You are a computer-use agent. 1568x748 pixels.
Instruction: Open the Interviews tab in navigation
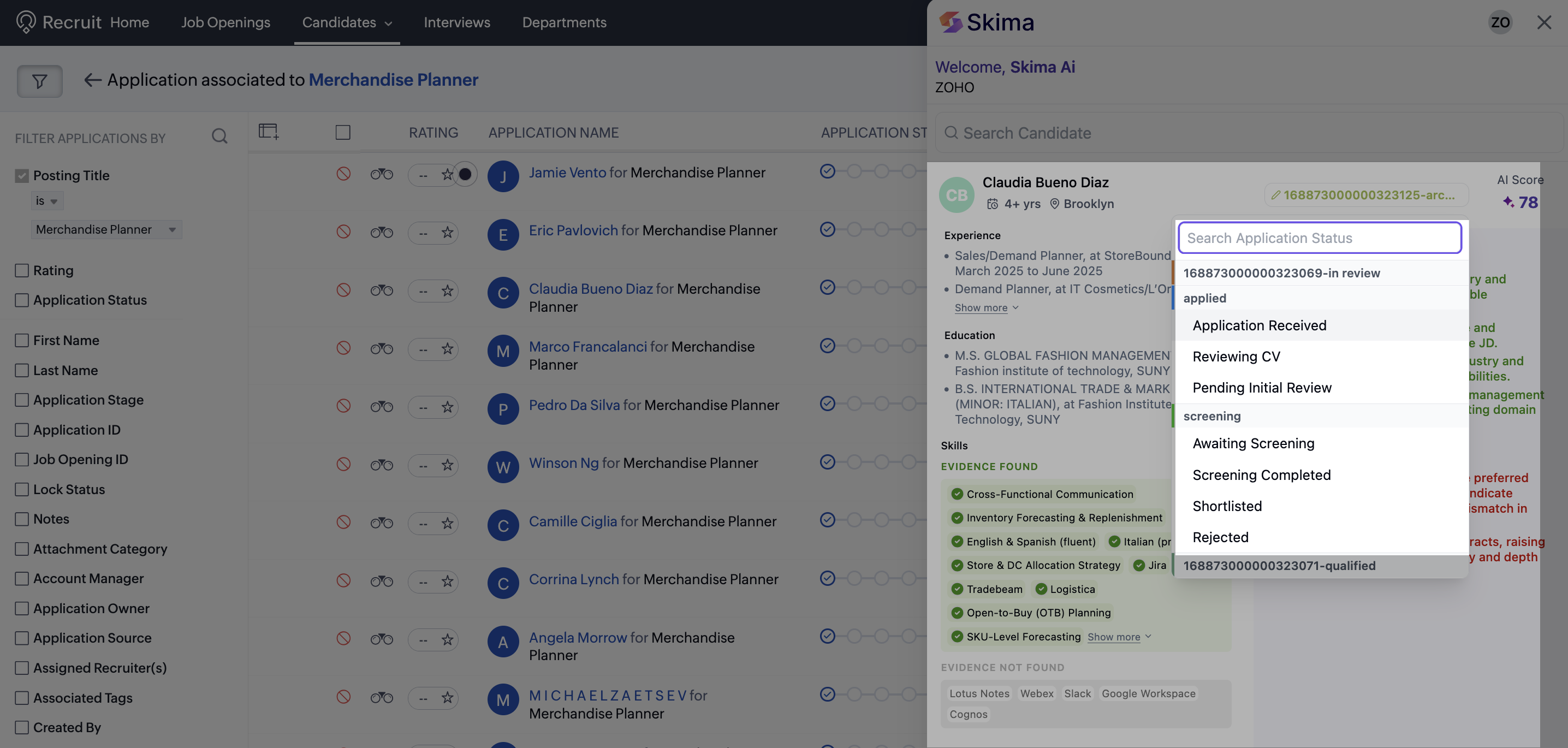456,22
